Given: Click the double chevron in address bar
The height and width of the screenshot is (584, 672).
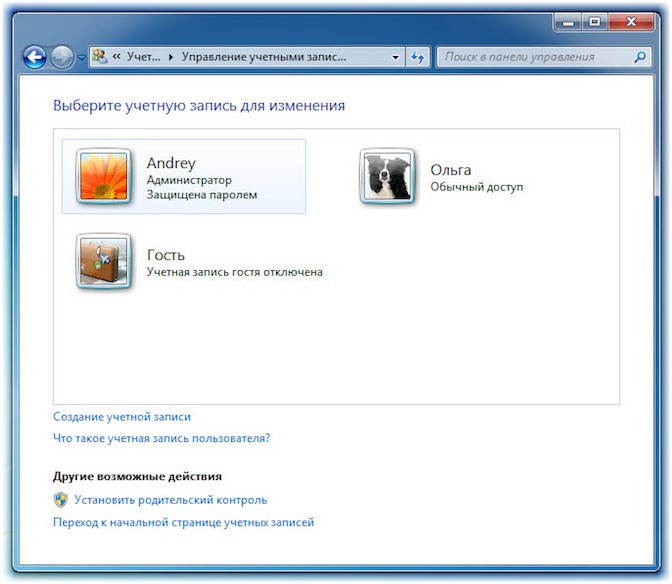Looking at the screenshot, I should (117, 57).
